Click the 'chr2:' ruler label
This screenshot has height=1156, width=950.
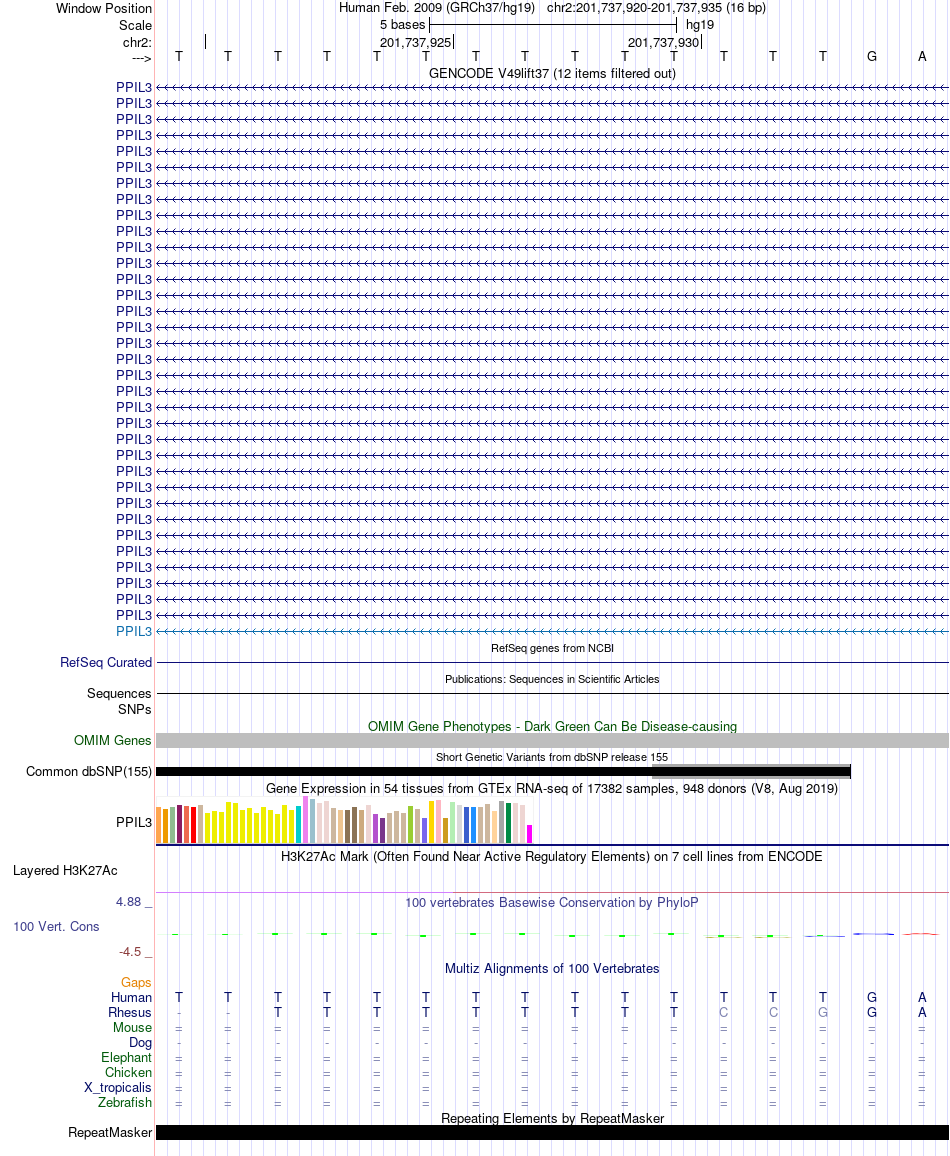(137, 43)
